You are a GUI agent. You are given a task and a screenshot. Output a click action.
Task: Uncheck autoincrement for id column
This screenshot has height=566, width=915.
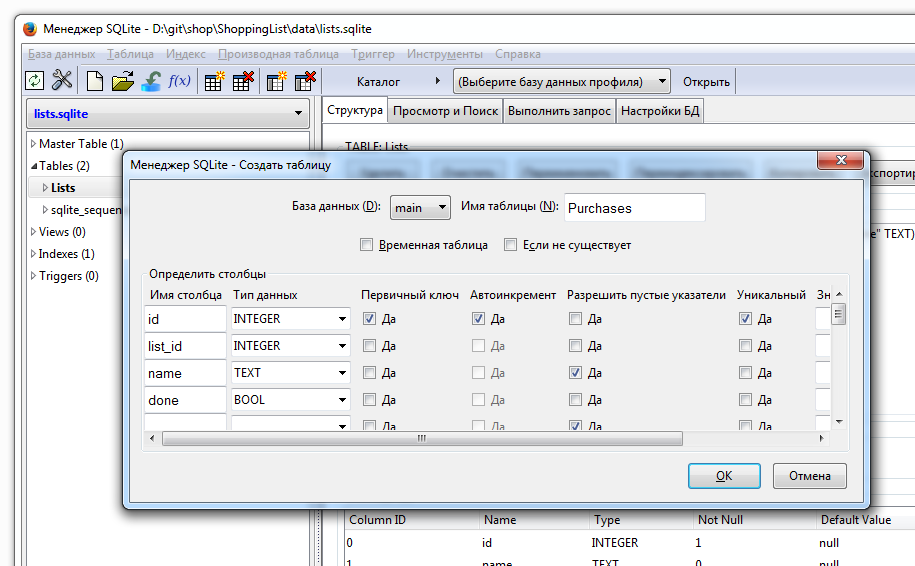pyautogui.click(x=478, y=319)
